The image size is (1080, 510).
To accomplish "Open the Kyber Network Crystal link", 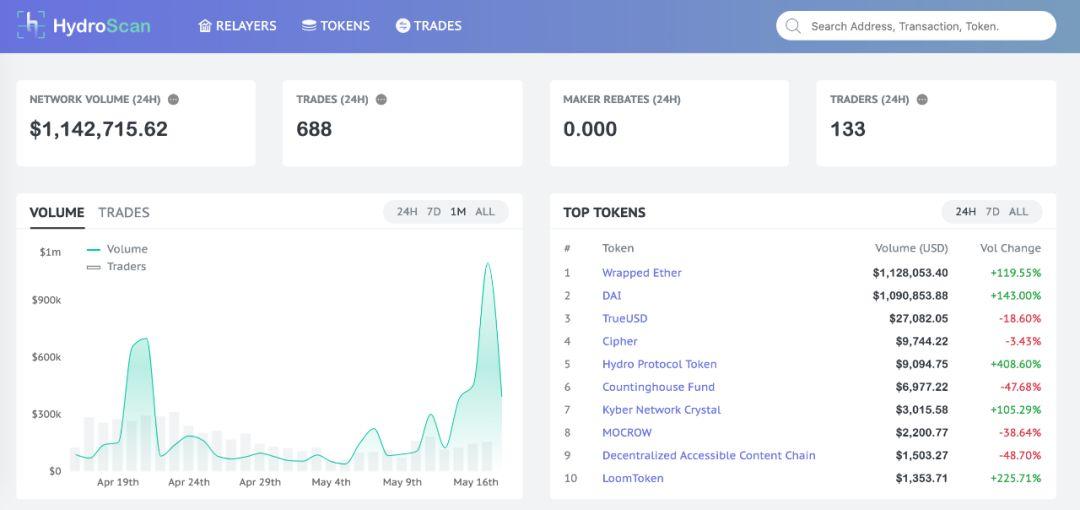I will click(661, 409).
